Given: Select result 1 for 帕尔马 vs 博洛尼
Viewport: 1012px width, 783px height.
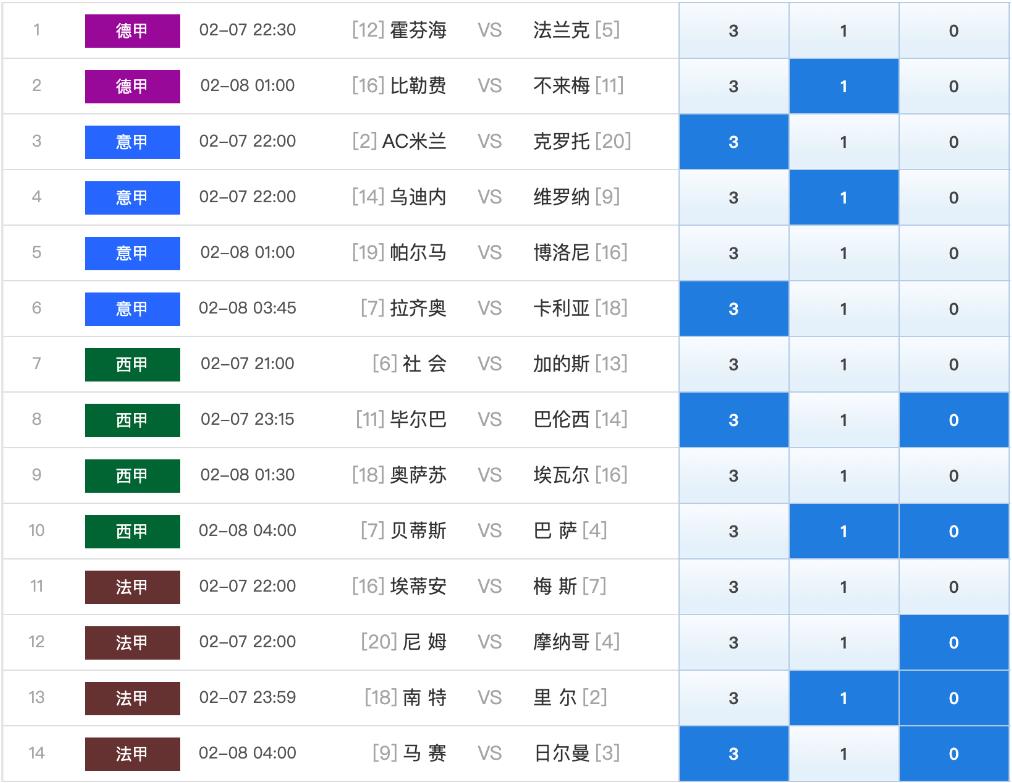Looking at the screenshot, I should 844,253.
